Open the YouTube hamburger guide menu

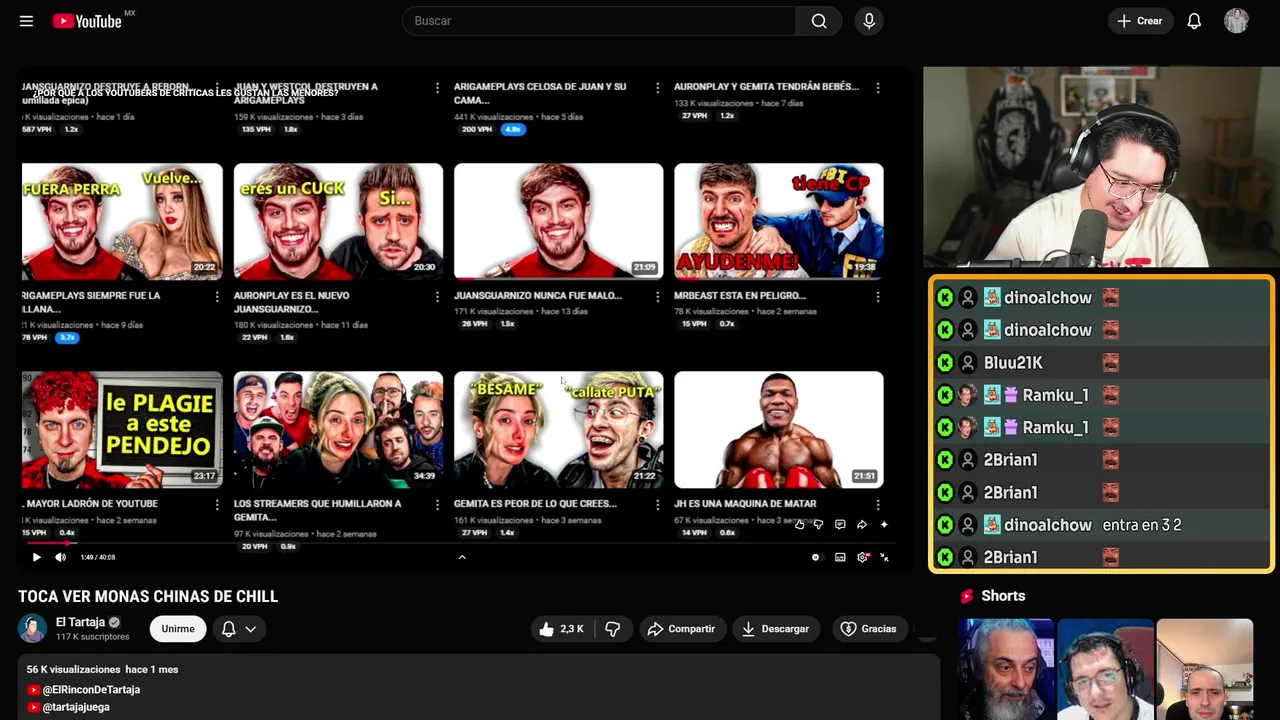(26, 21)
